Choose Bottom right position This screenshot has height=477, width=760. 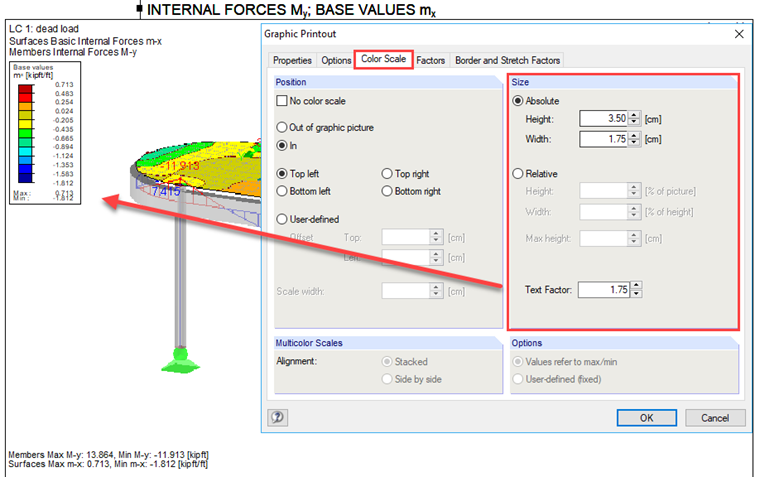tap(387, 191)
